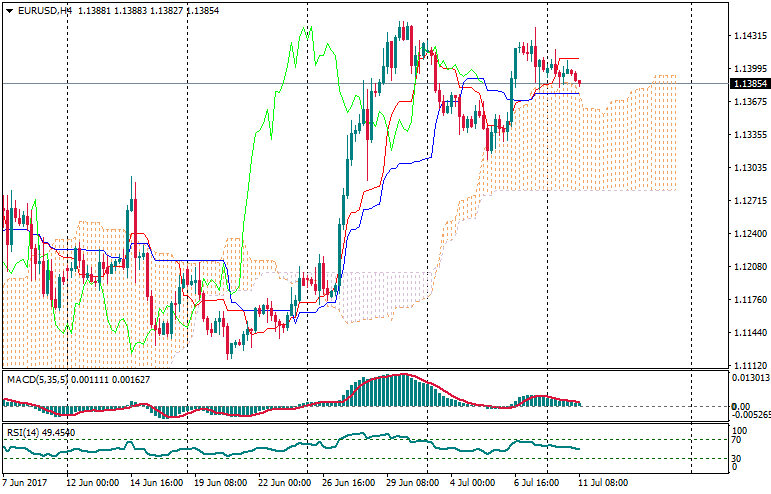The width and height of the screenshot is (771, 494).
Task: Open the chart menu triangle beside EURUSD,H4
Action: (8, 10)
